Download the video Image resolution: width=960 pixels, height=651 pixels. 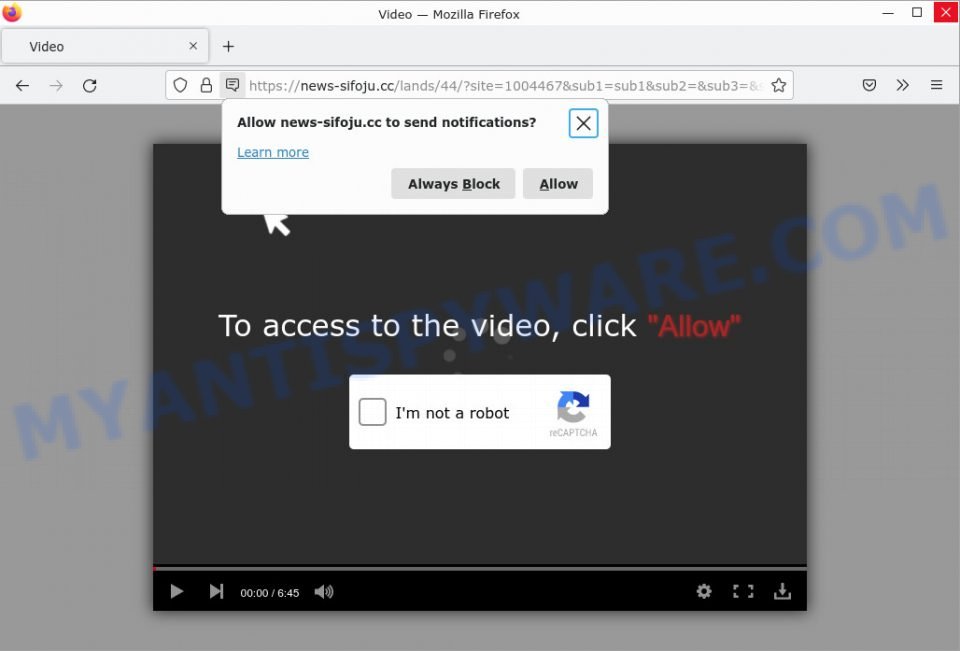782,592
